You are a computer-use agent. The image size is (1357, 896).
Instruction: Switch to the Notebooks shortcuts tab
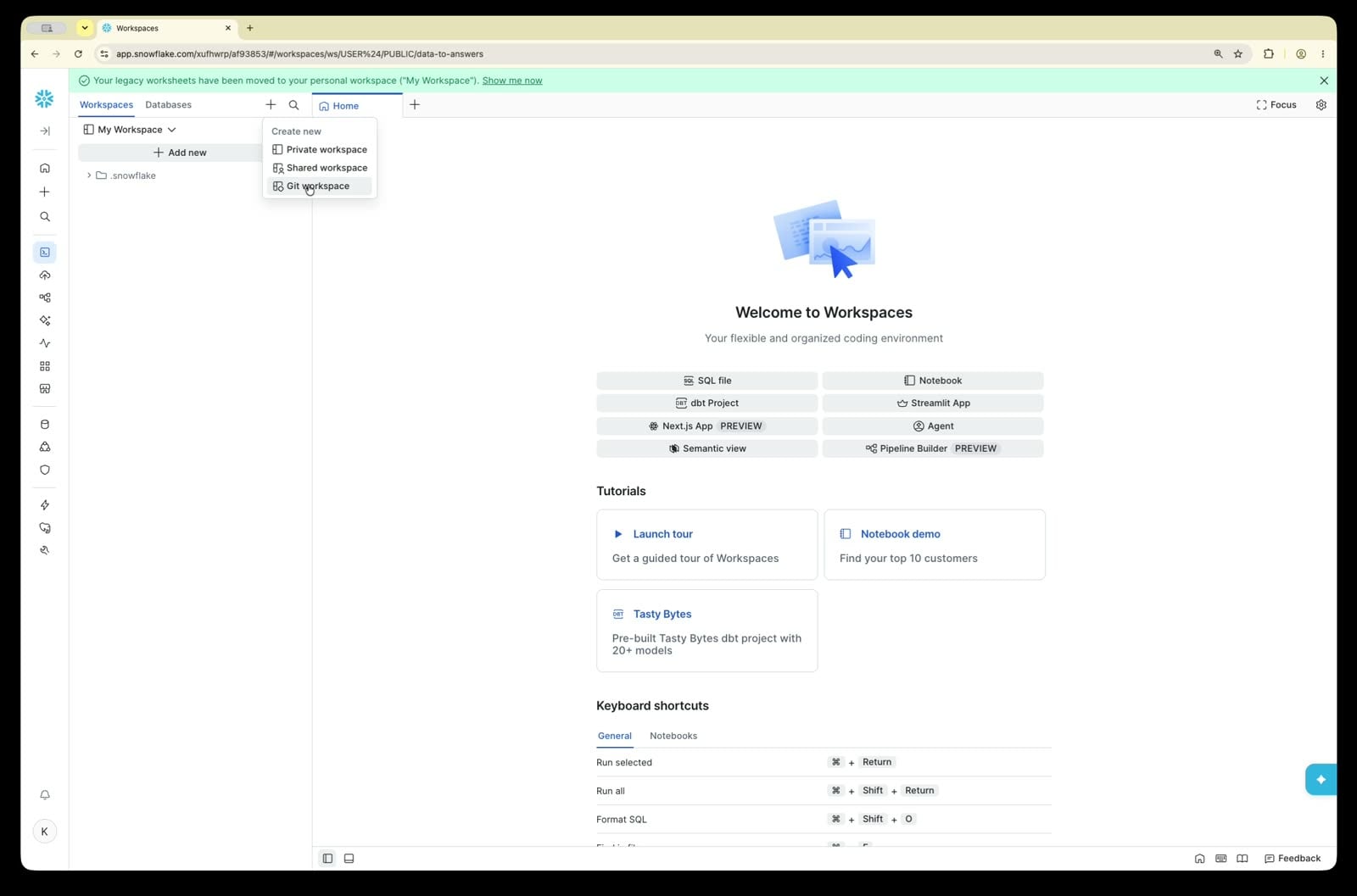pos(673,736)
